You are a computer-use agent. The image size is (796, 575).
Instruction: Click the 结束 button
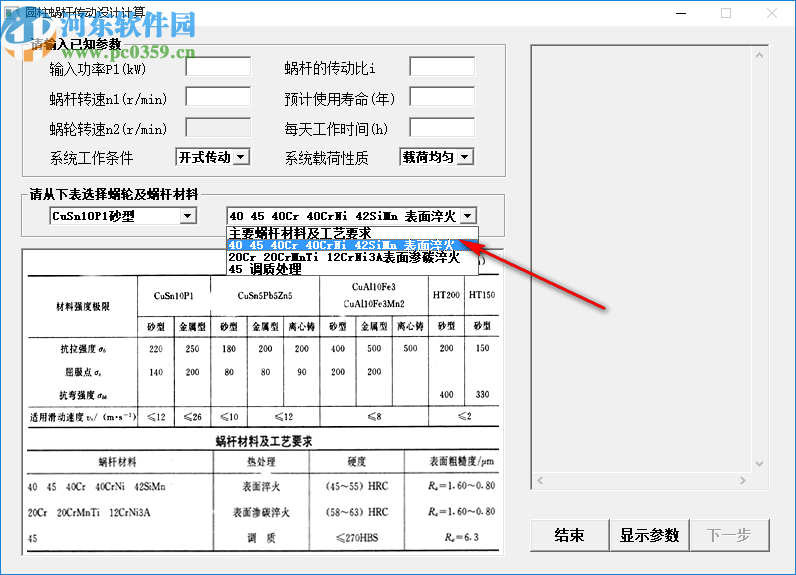(570, 535)
